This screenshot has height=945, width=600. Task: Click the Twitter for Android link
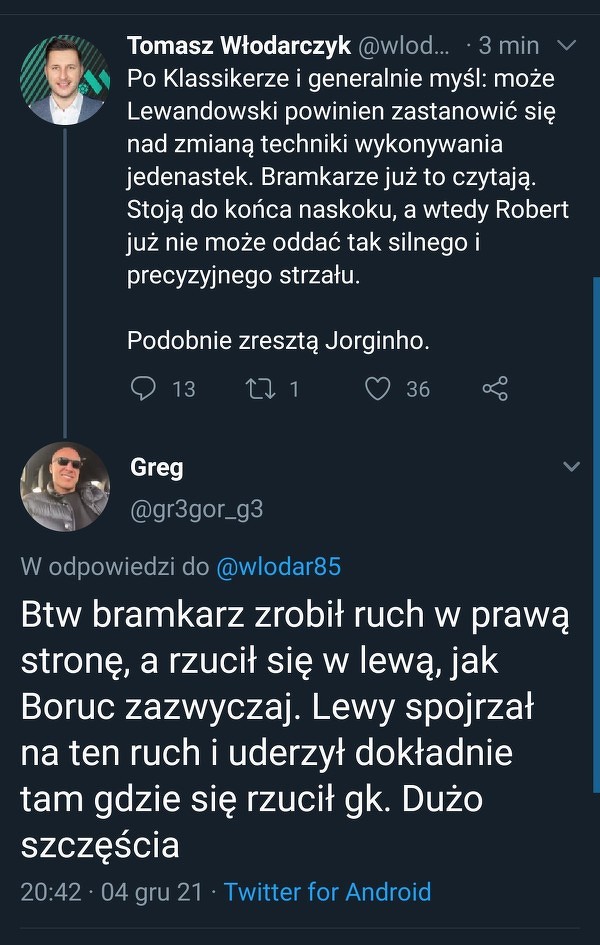[327, 891]
